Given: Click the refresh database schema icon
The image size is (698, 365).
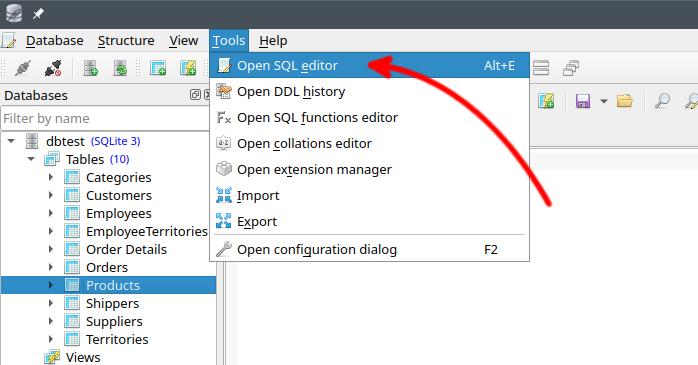Looking at the screenshot, I should (x=120, y=68).
